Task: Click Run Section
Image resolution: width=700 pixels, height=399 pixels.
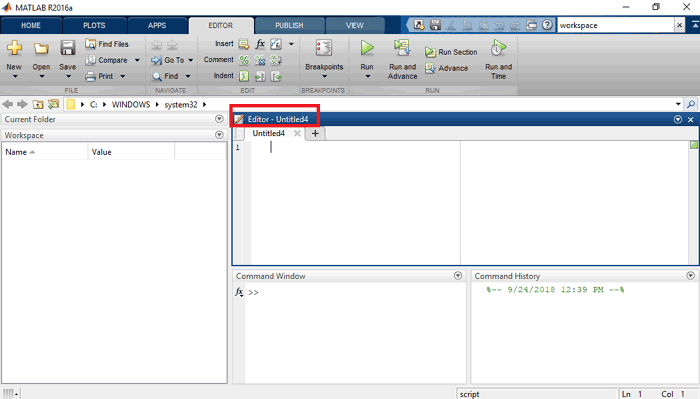Action: point(451,52)
